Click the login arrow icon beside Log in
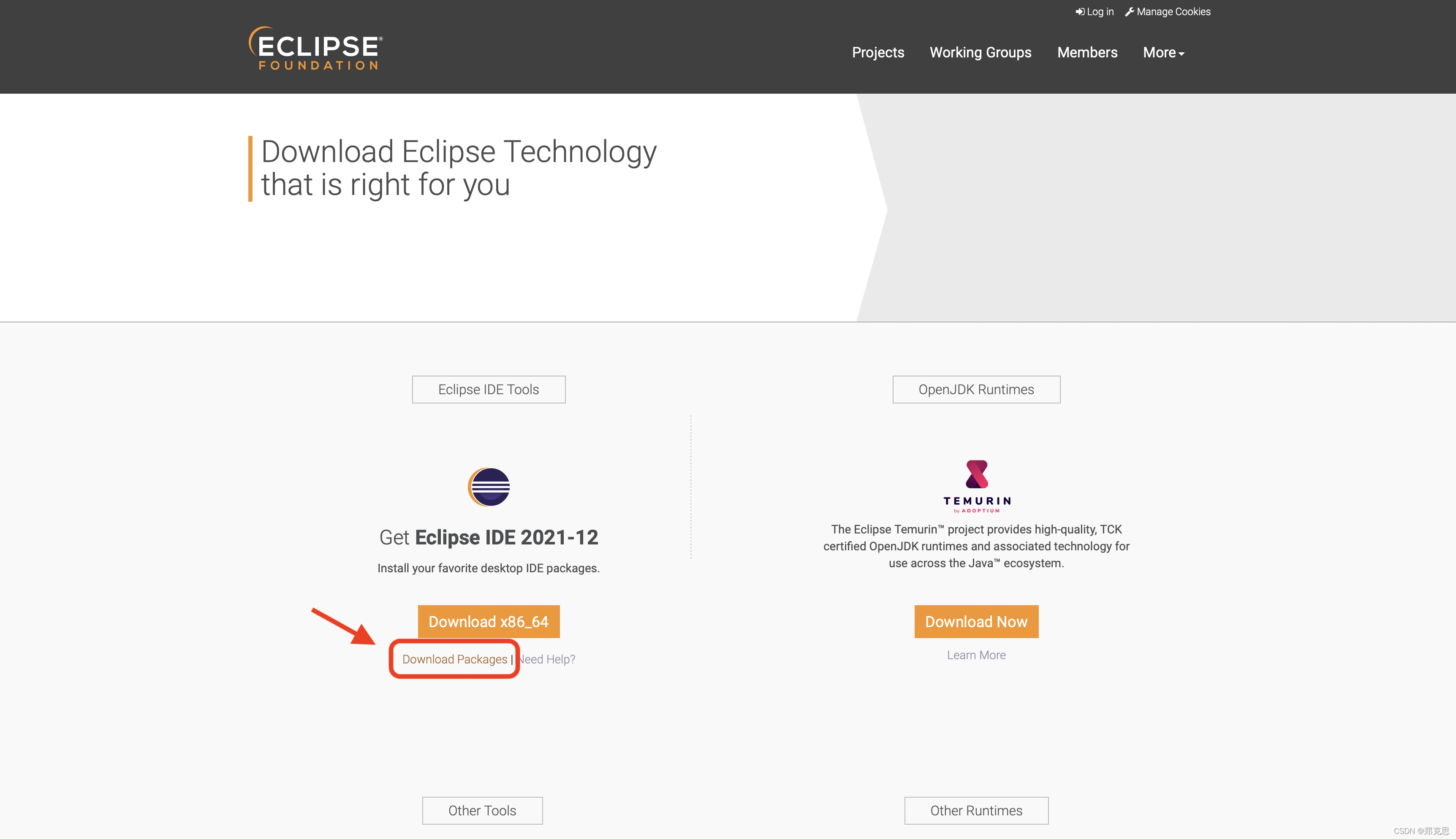Screen dimensions: 1456x839 coord(1080,11)
